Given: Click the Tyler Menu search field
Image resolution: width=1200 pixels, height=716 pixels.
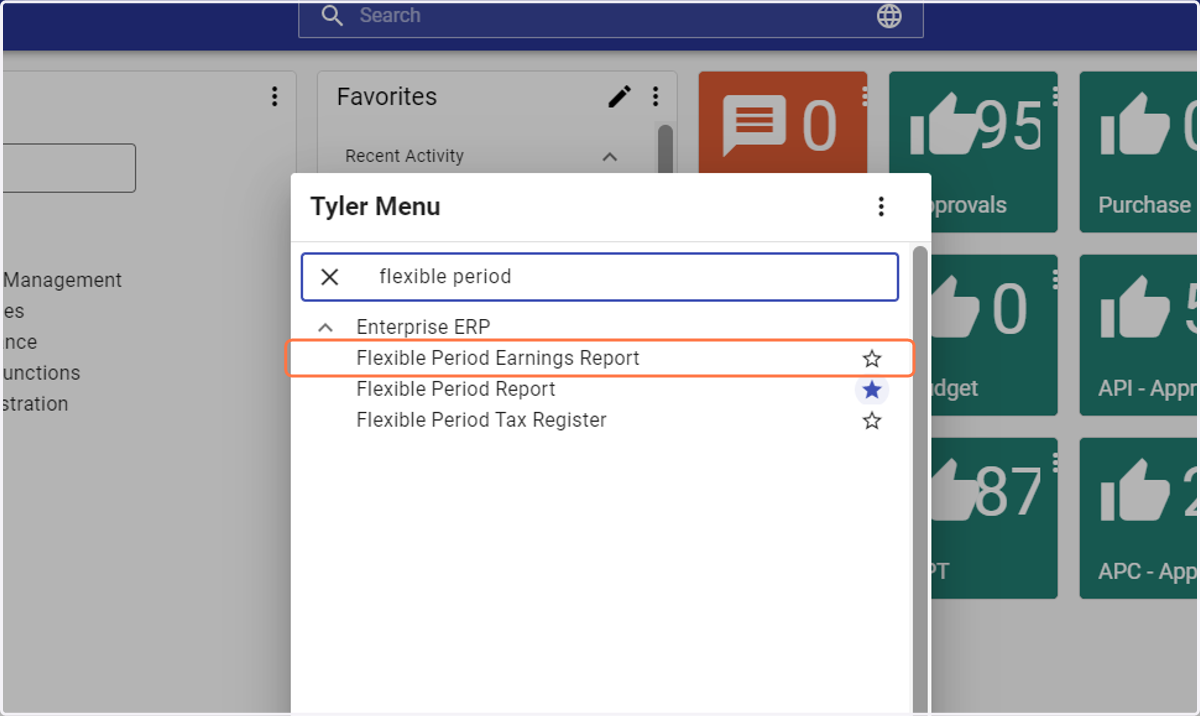Looking at the screenshot, I should (600, 277).
